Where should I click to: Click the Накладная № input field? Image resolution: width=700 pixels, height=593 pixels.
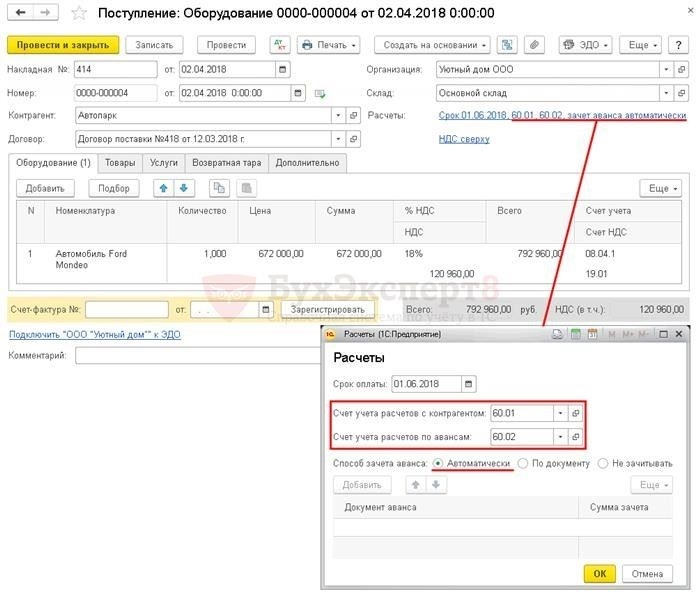116,70
